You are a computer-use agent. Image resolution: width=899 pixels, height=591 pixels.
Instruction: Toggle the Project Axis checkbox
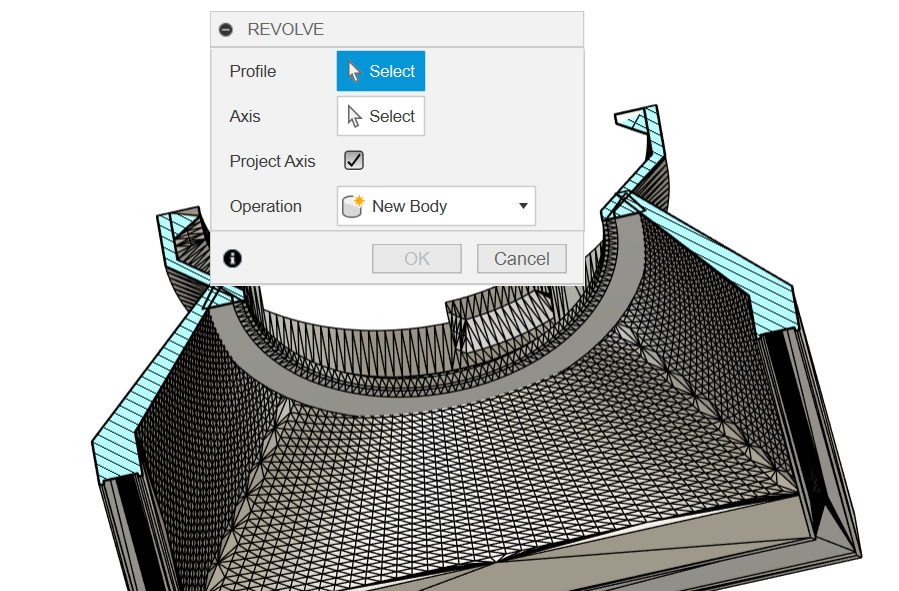pos(354,161)
